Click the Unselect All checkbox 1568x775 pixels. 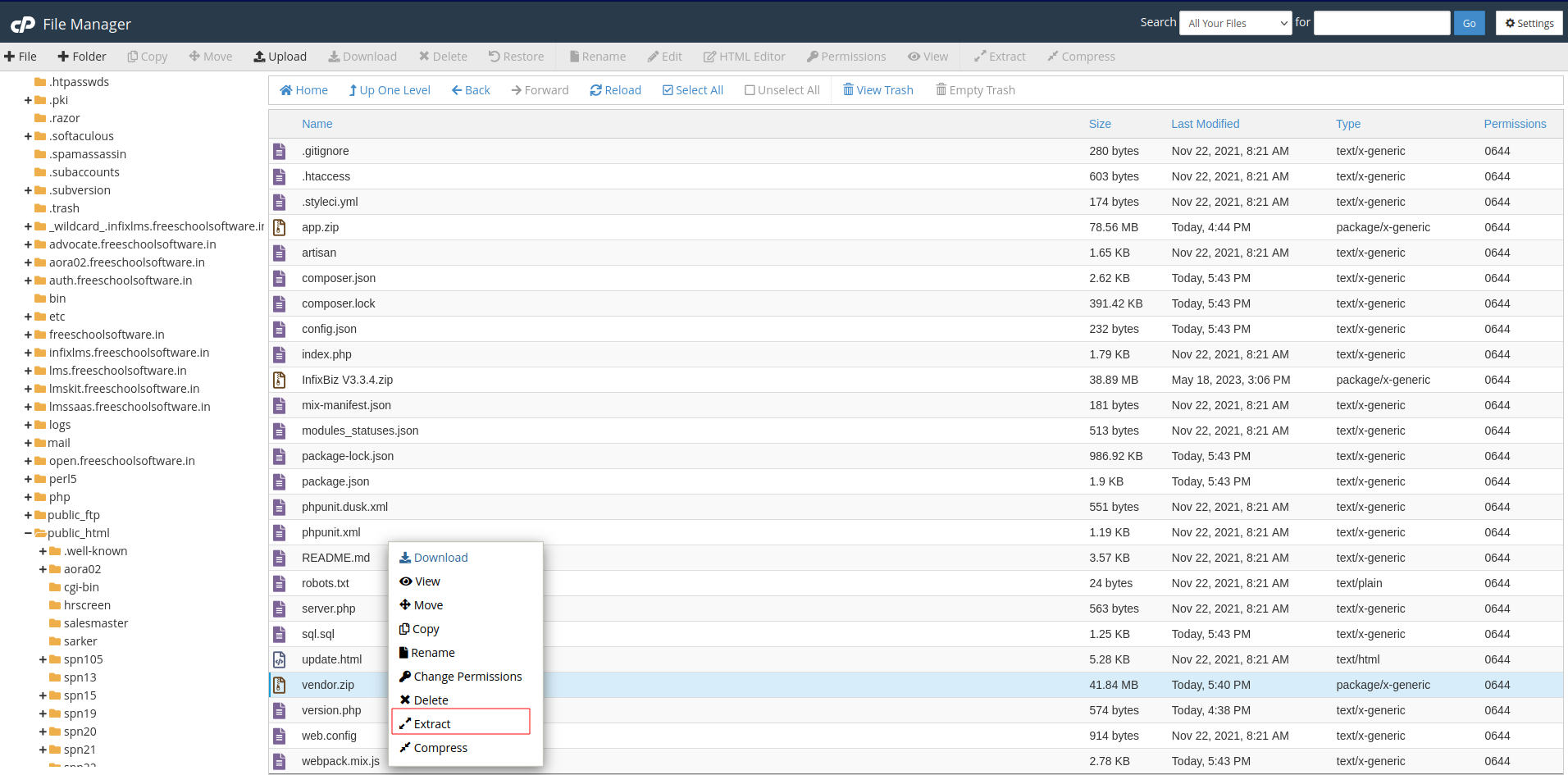pyautogui.click(x=750, y=90)
